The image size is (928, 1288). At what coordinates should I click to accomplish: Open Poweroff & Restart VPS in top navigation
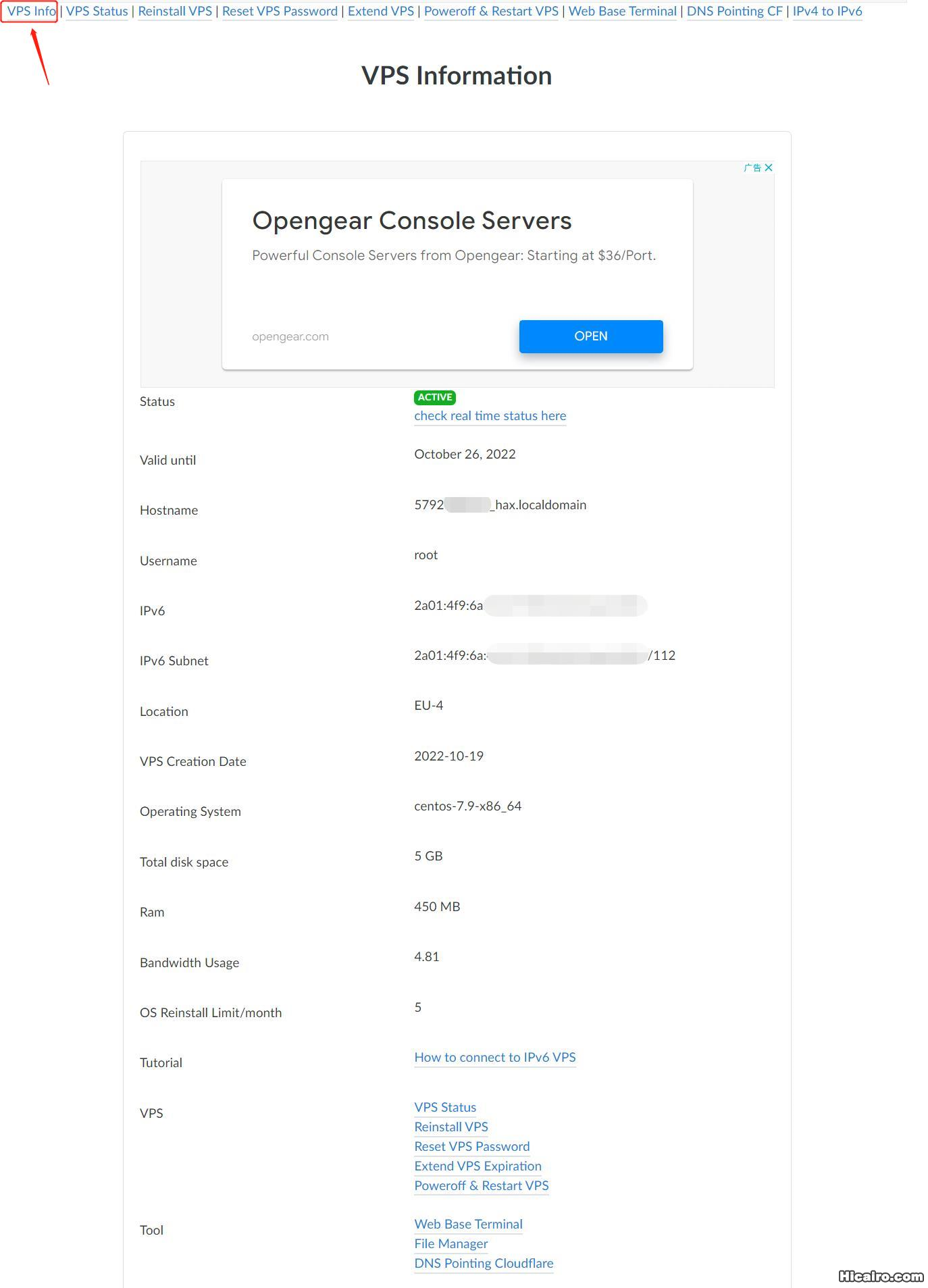point(491,11)
